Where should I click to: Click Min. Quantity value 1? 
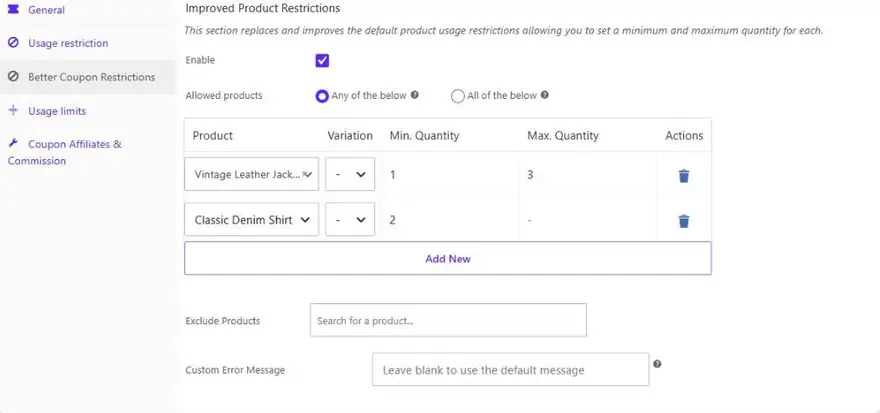pos(393,175)
